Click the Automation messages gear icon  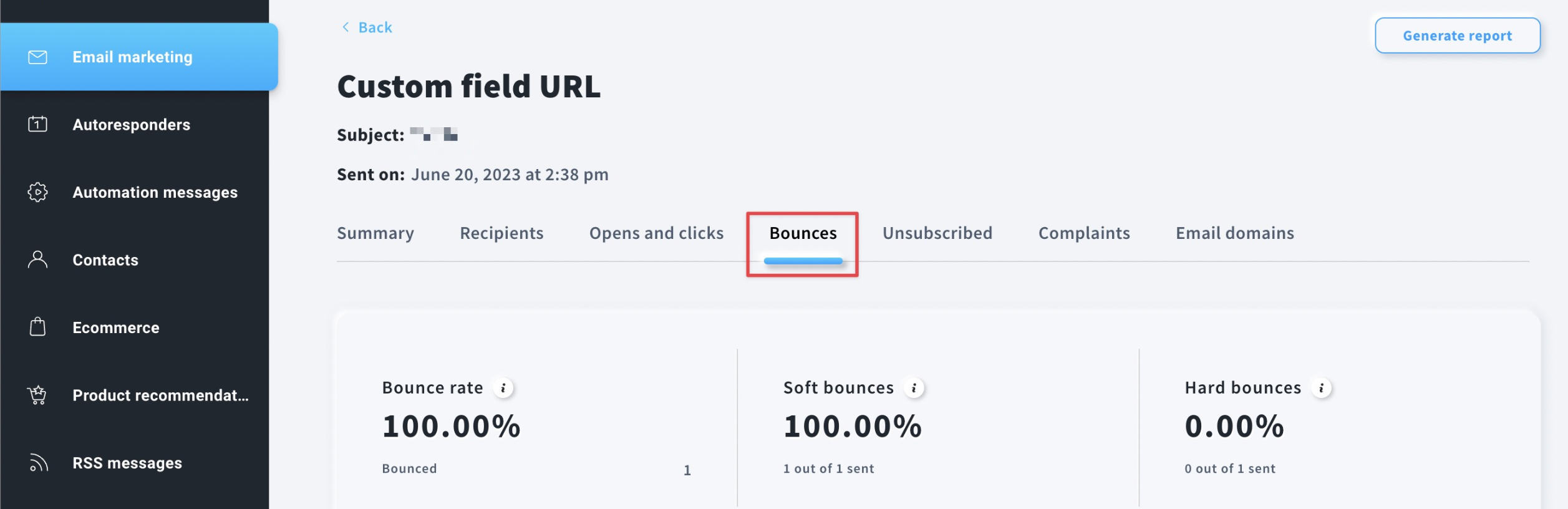click(37, 192)
